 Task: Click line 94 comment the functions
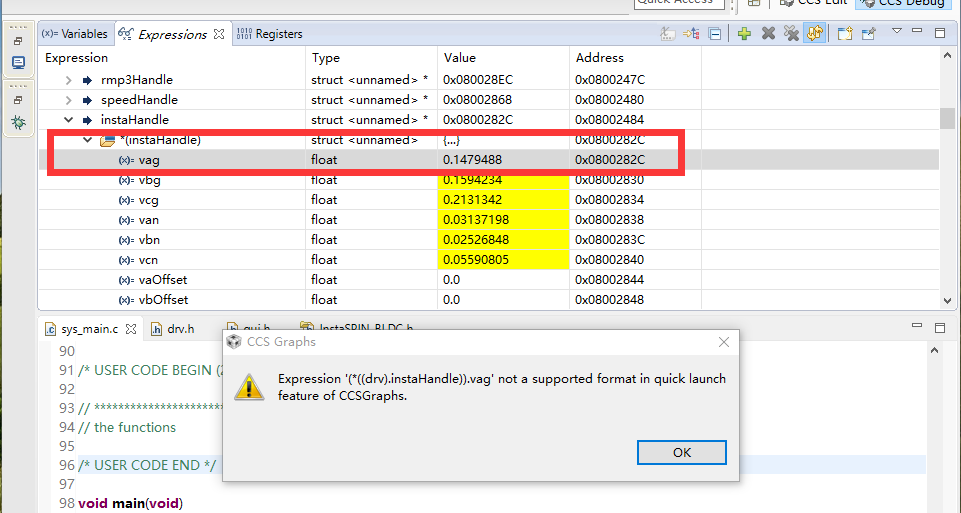pyautogui.click(x=127, y=427)
